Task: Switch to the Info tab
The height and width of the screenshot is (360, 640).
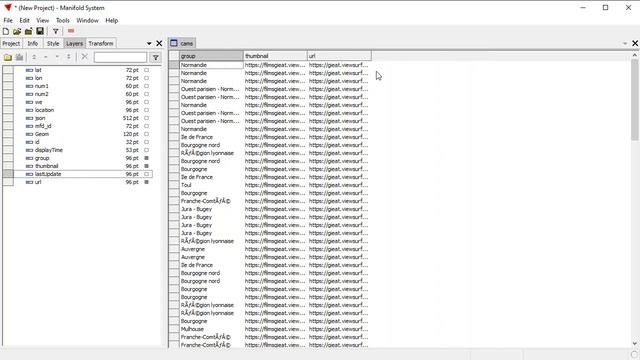Action: click(33, 43)
